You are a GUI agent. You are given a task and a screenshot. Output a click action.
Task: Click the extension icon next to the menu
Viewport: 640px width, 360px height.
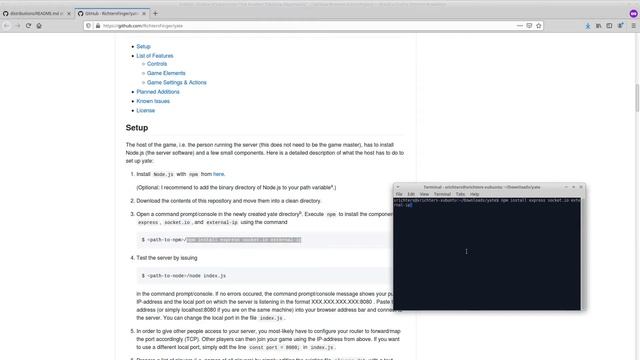pyautogui.click(x=620, y=26)
